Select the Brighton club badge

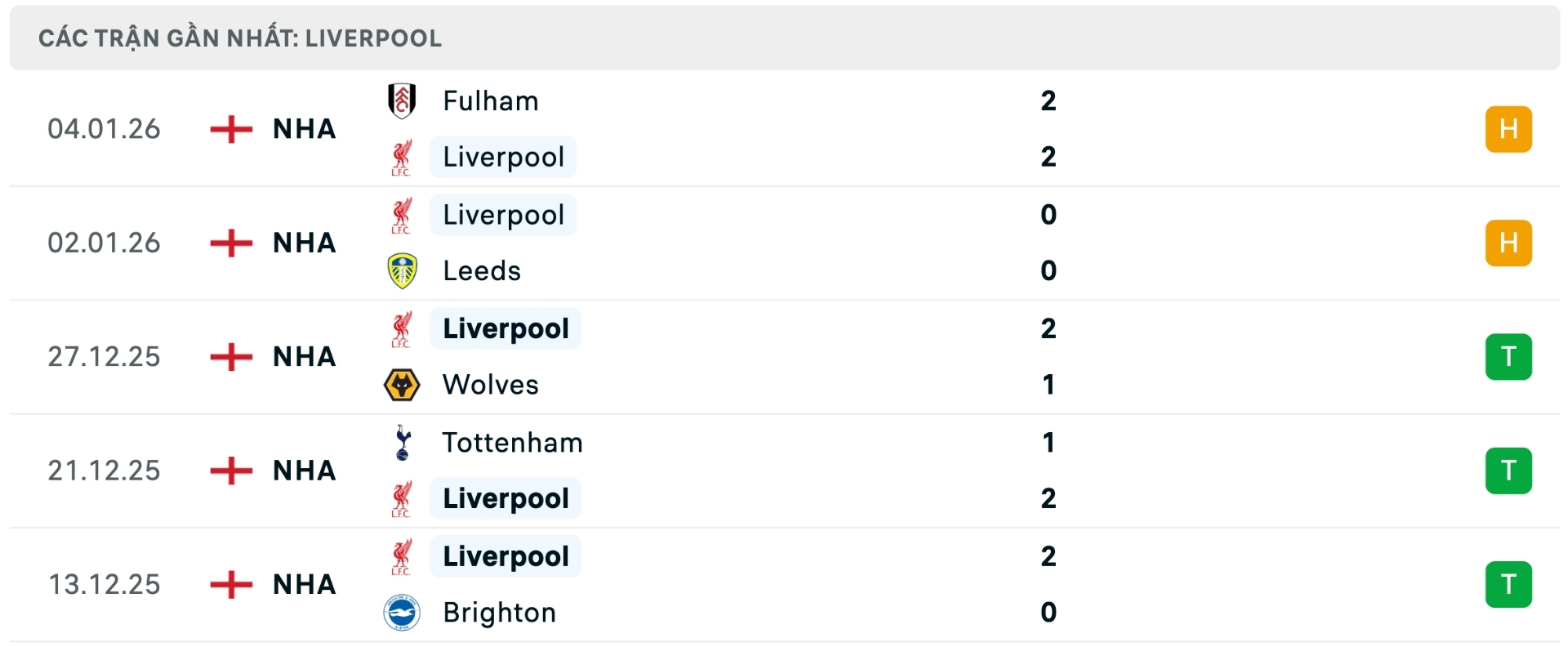coord(401,612)
